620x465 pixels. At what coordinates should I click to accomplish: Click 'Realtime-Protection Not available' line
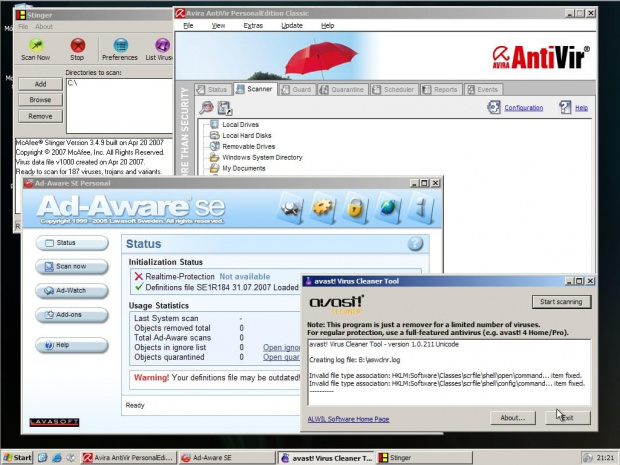tap(202, 276)
